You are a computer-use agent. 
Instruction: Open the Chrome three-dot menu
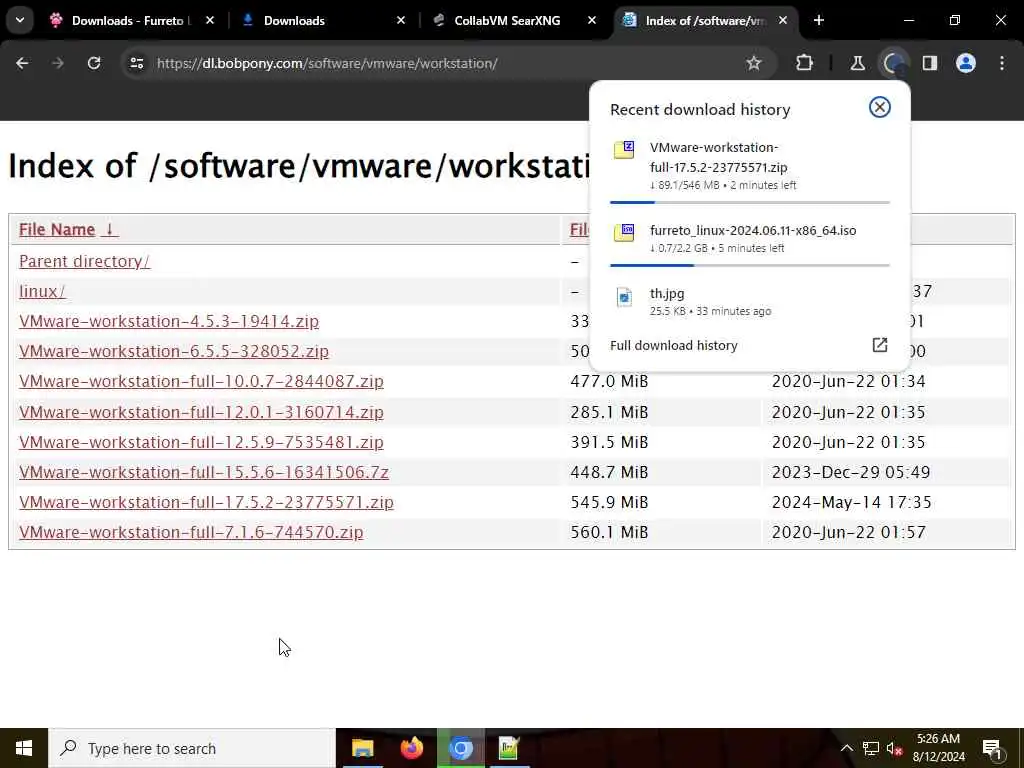tap(1002, 63)
